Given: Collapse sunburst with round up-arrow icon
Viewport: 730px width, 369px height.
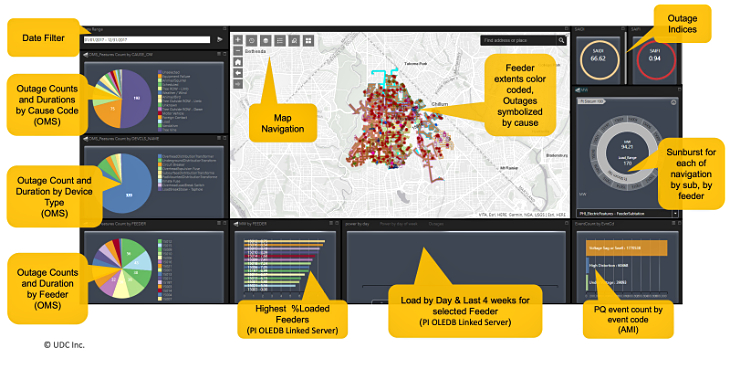Looking at the screenshot, I should click(x=673, y=102).
